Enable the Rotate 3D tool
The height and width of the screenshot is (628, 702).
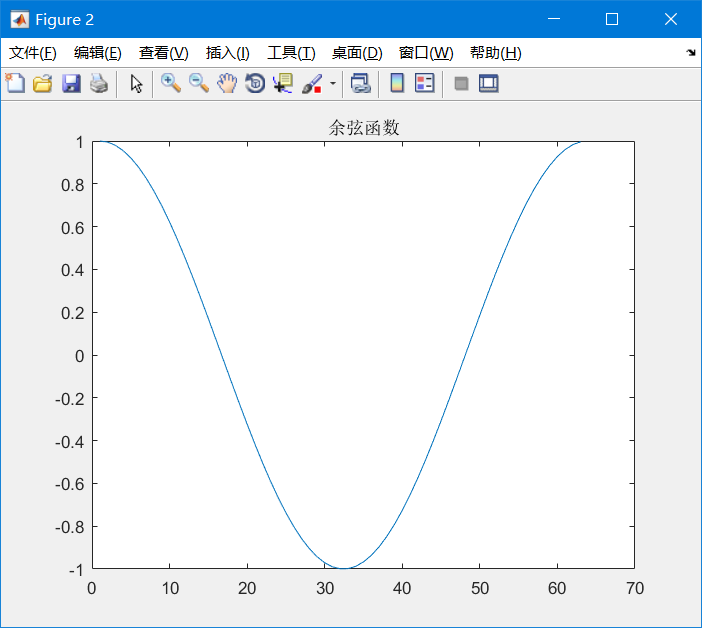tap(255, 83)
